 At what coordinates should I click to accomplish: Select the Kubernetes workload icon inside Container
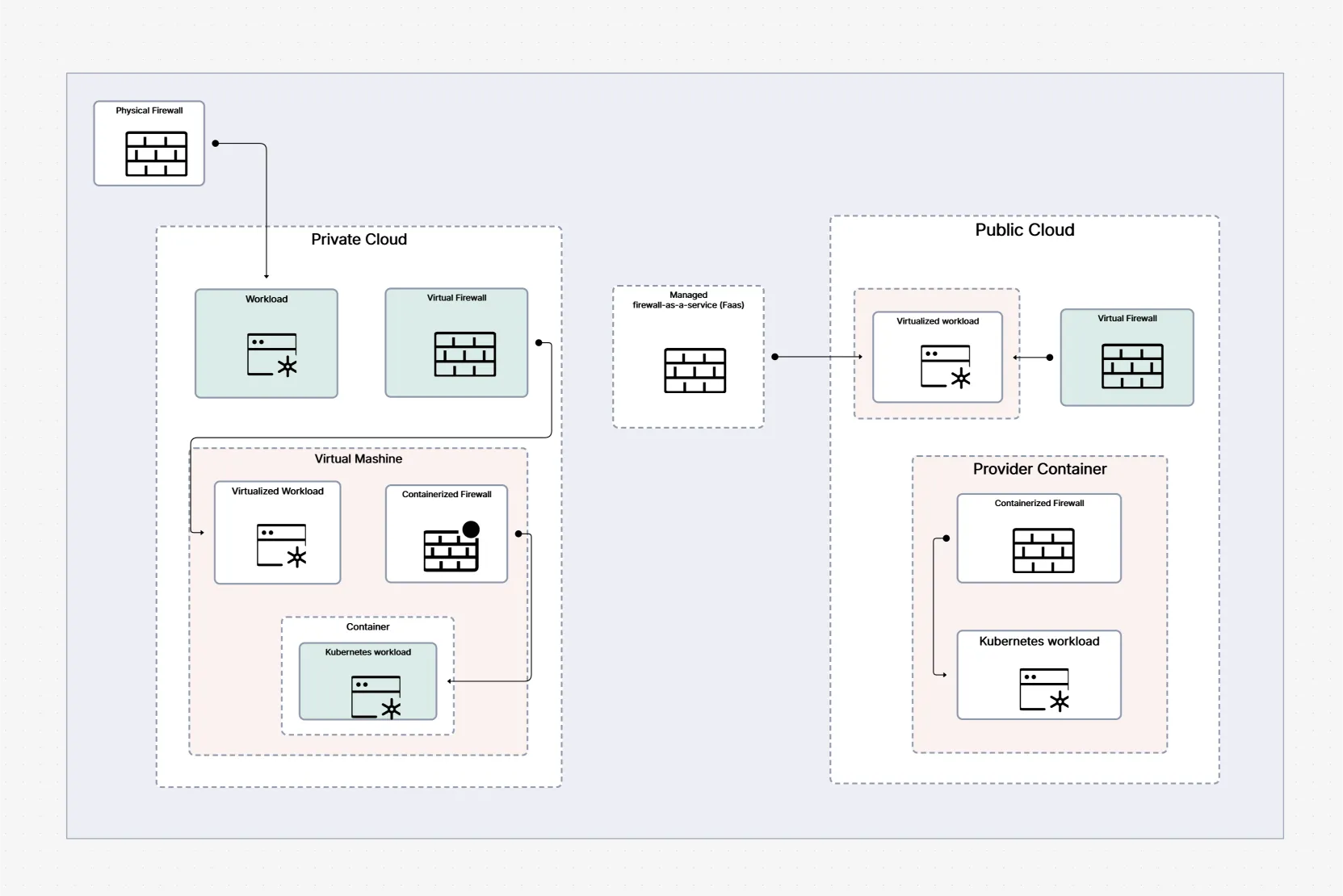point(376,697)
